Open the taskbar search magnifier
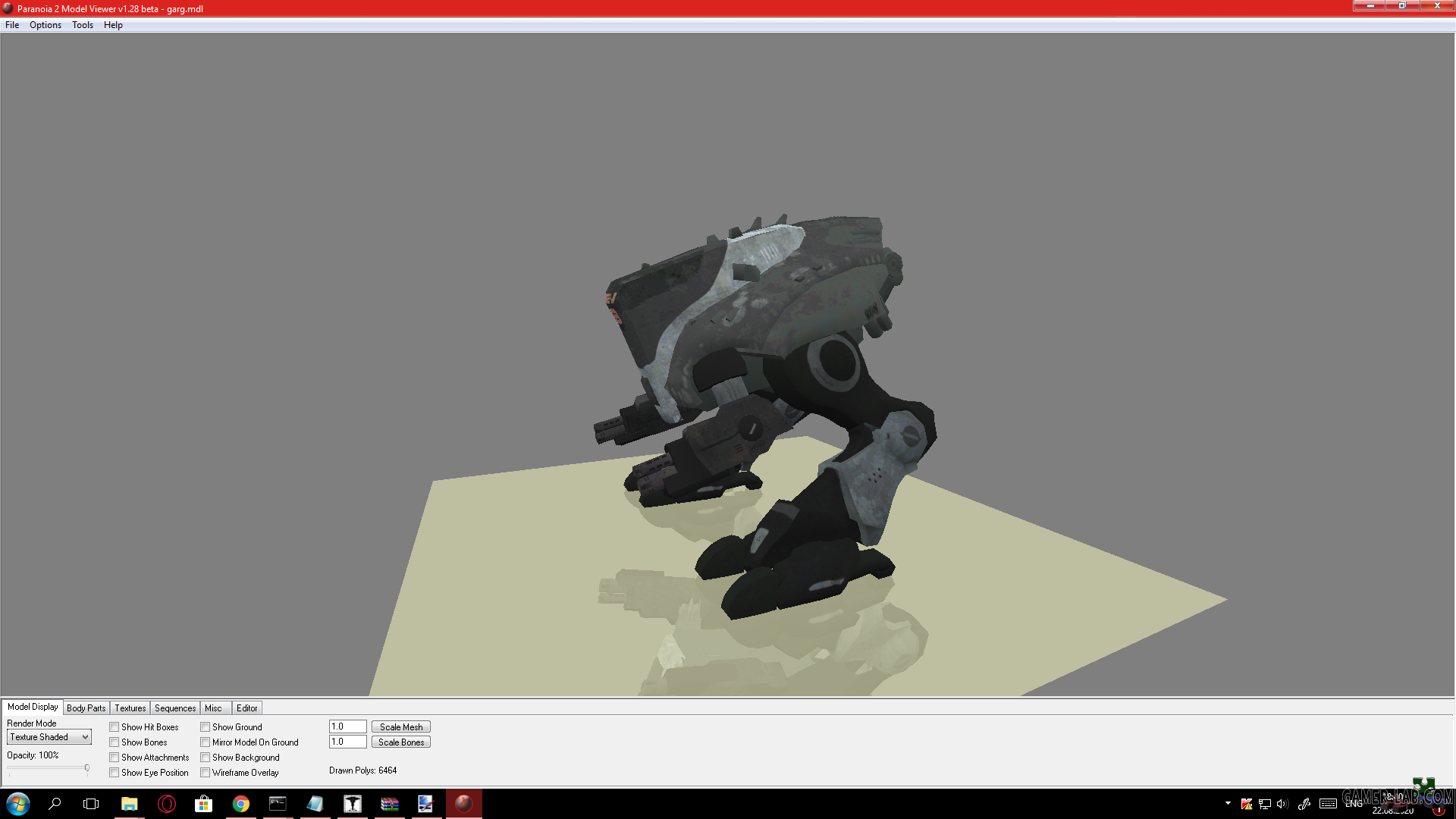1456x819 pixels. tap(55, 804)
